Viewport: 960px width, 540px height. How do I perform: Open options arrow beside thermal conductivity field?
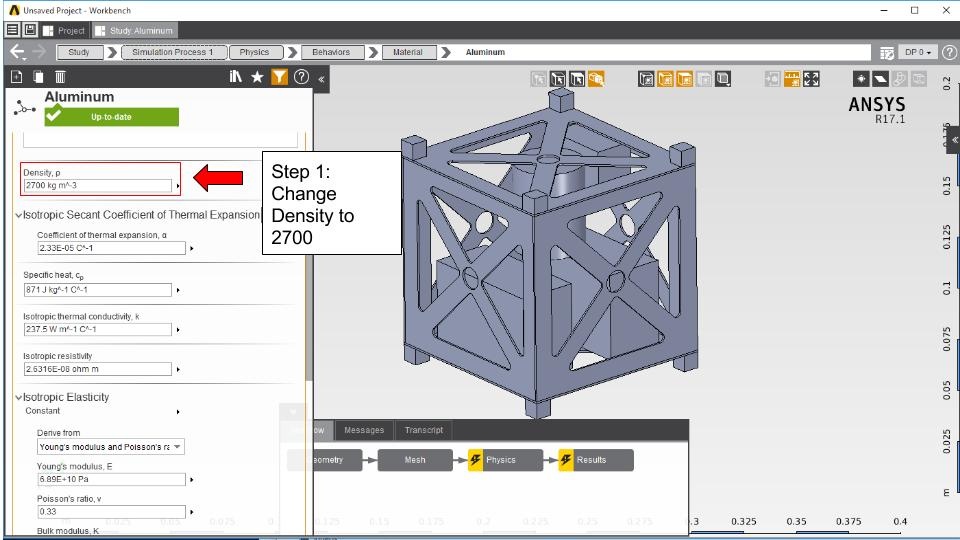(178, 330)
